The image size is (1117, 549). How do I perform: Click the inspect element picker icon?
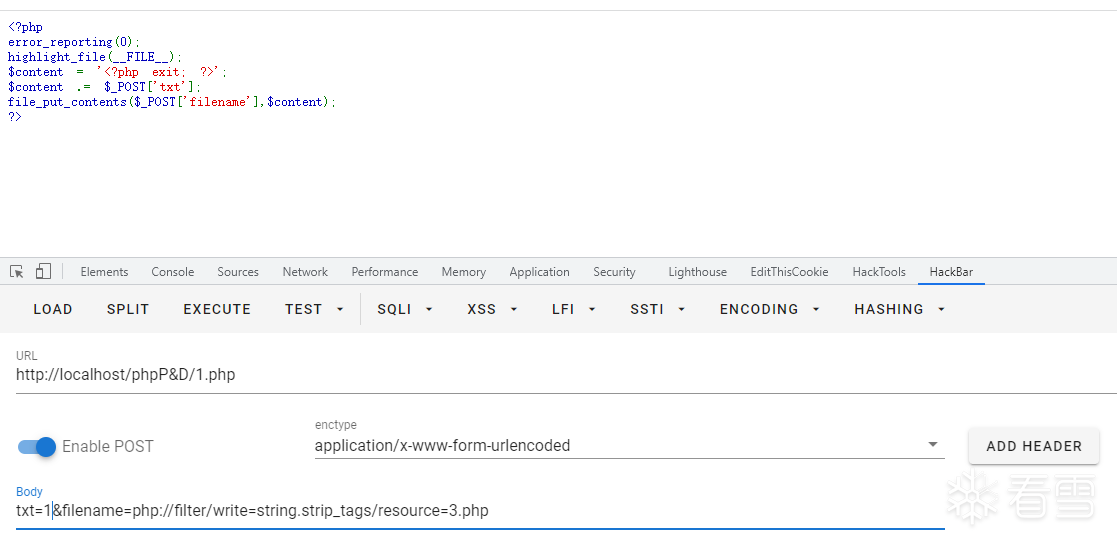pos(17,272)
